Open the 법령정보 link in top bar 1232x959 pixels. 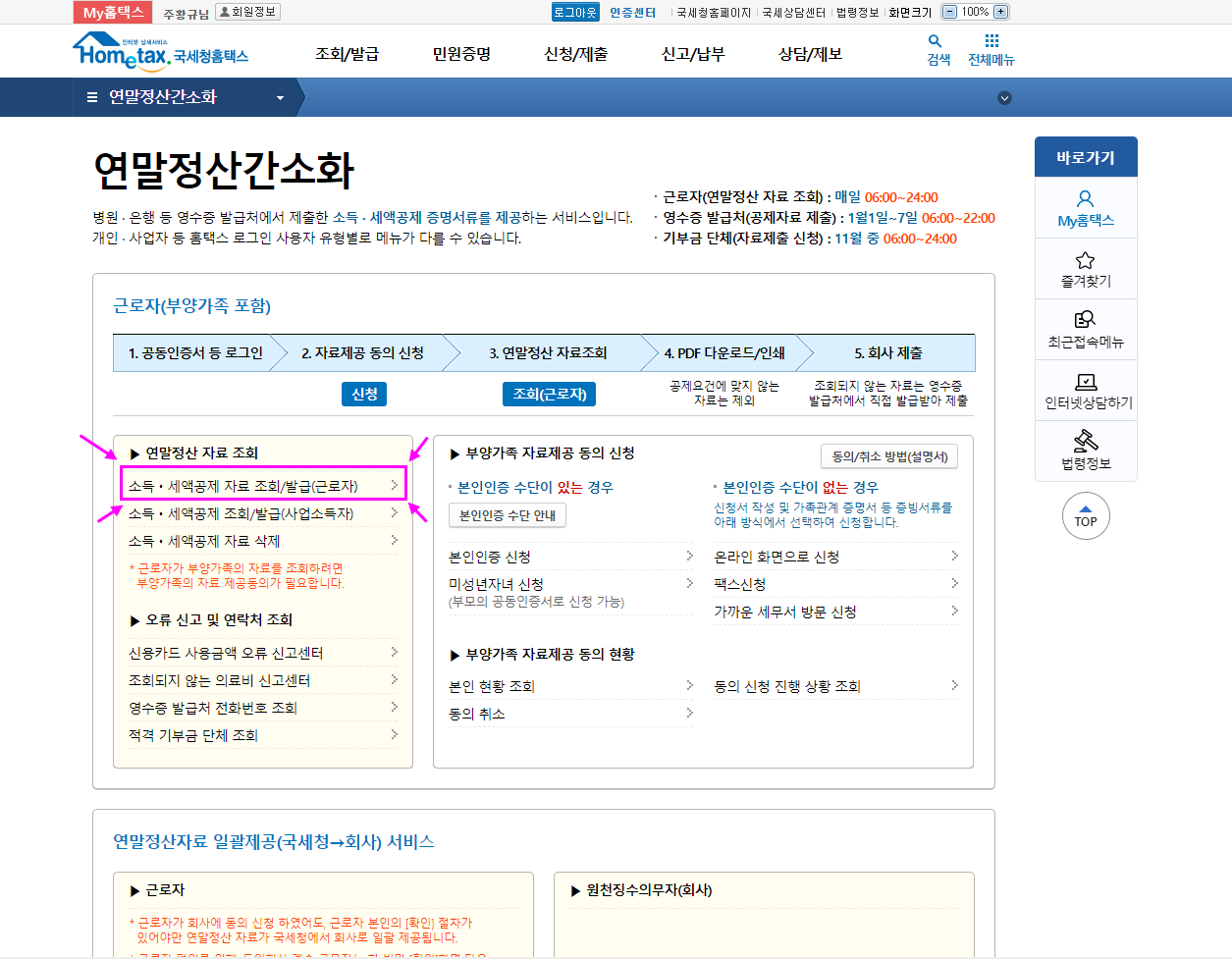(x=858, y=13)
